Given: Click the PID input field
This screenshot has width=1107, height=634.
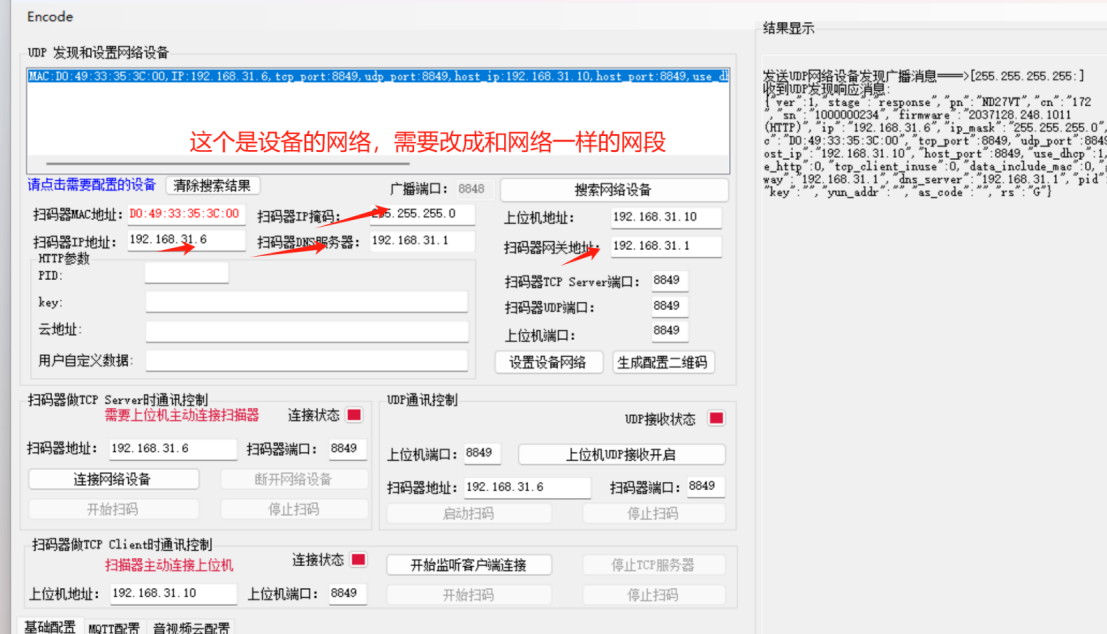Looking at the screenshot, I should click(x=186, y=273).
